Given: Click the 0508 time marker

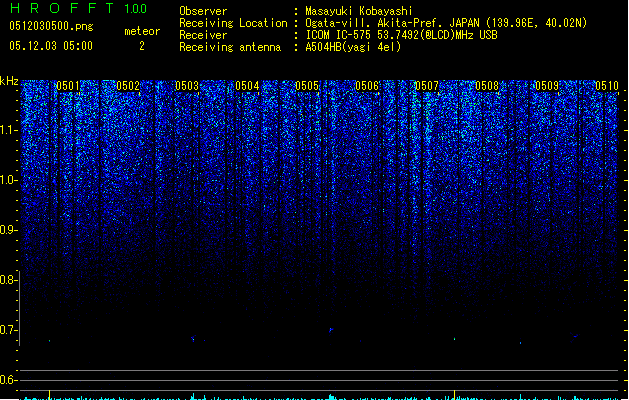Looking at the screenshot, I should (487, 86).
